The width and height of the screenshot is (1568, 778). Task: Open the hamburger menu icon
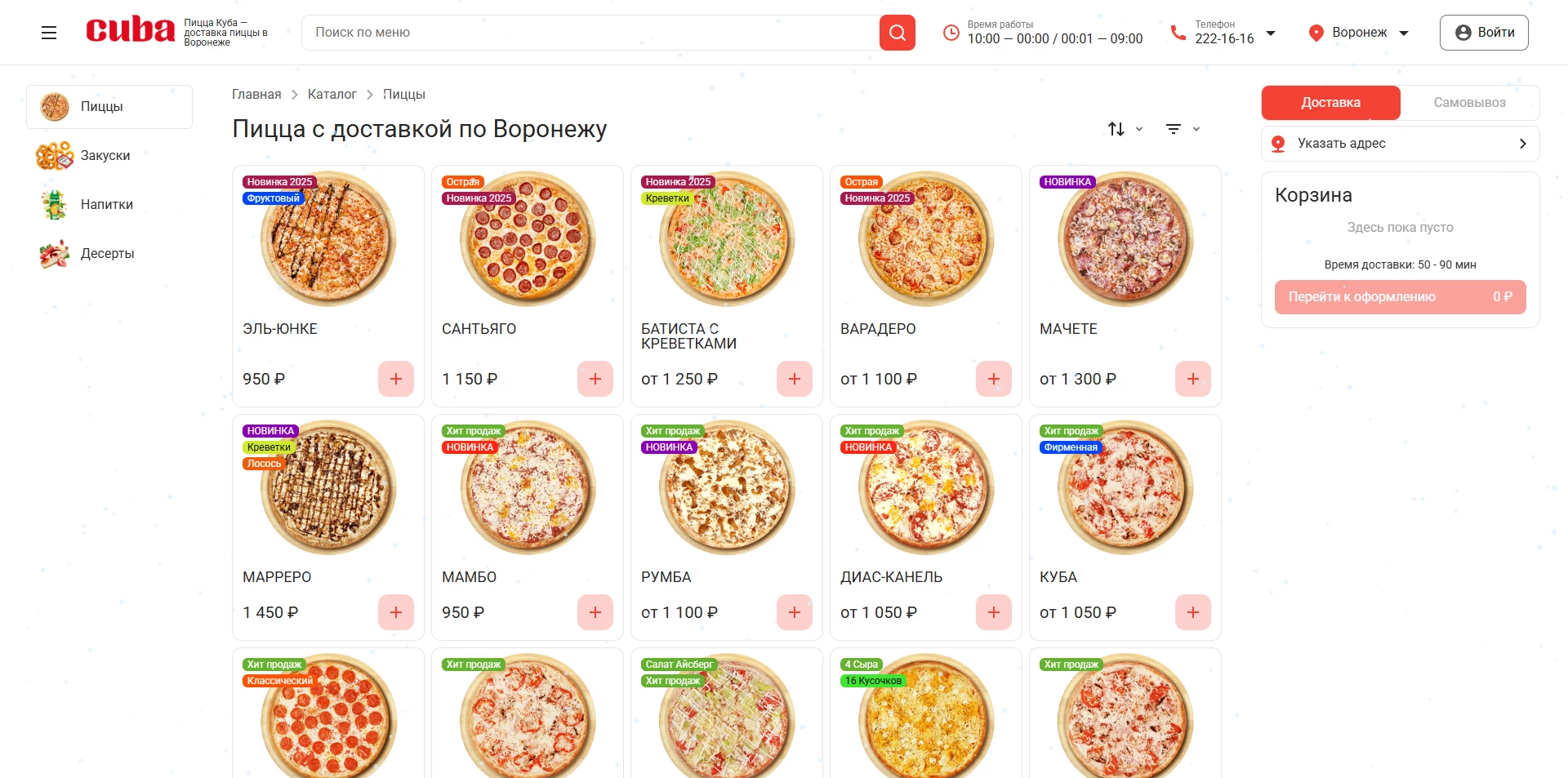(49, 33)
